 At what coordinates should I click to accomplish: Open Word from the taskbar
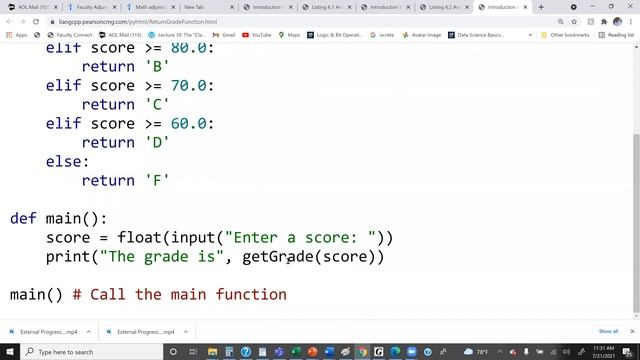pyautogui.click(x=329, y=352)
